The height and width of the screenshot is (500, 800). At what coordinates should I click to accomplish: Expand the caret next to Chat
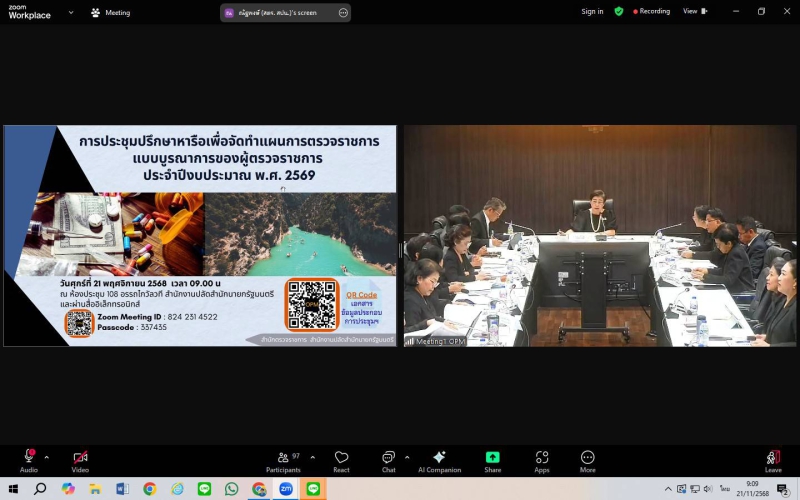coord(406,457)
